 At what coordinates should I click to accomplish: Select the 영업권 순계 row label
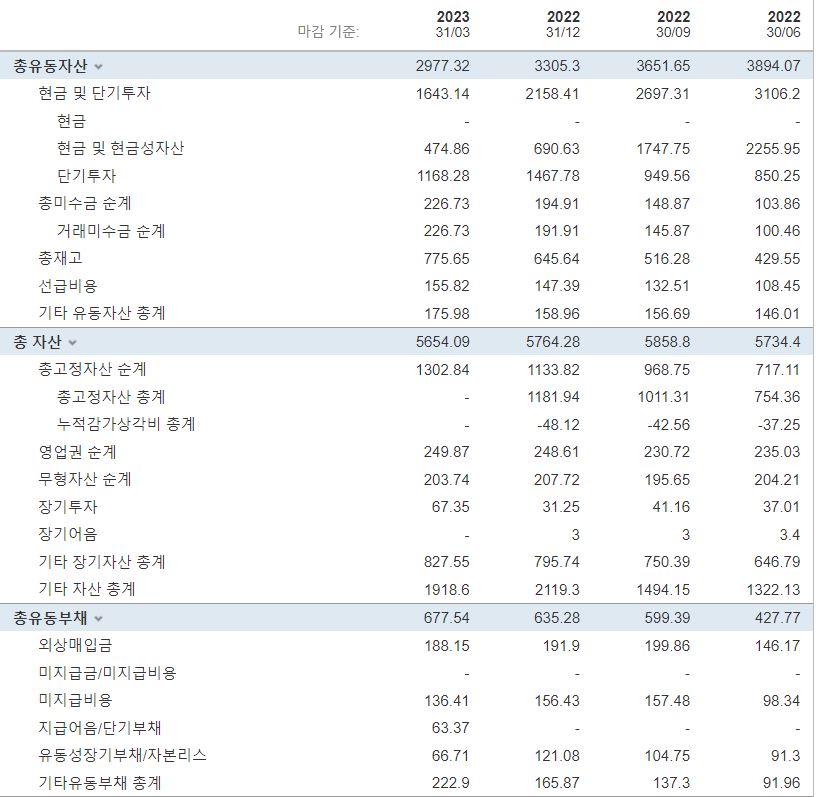77,452
